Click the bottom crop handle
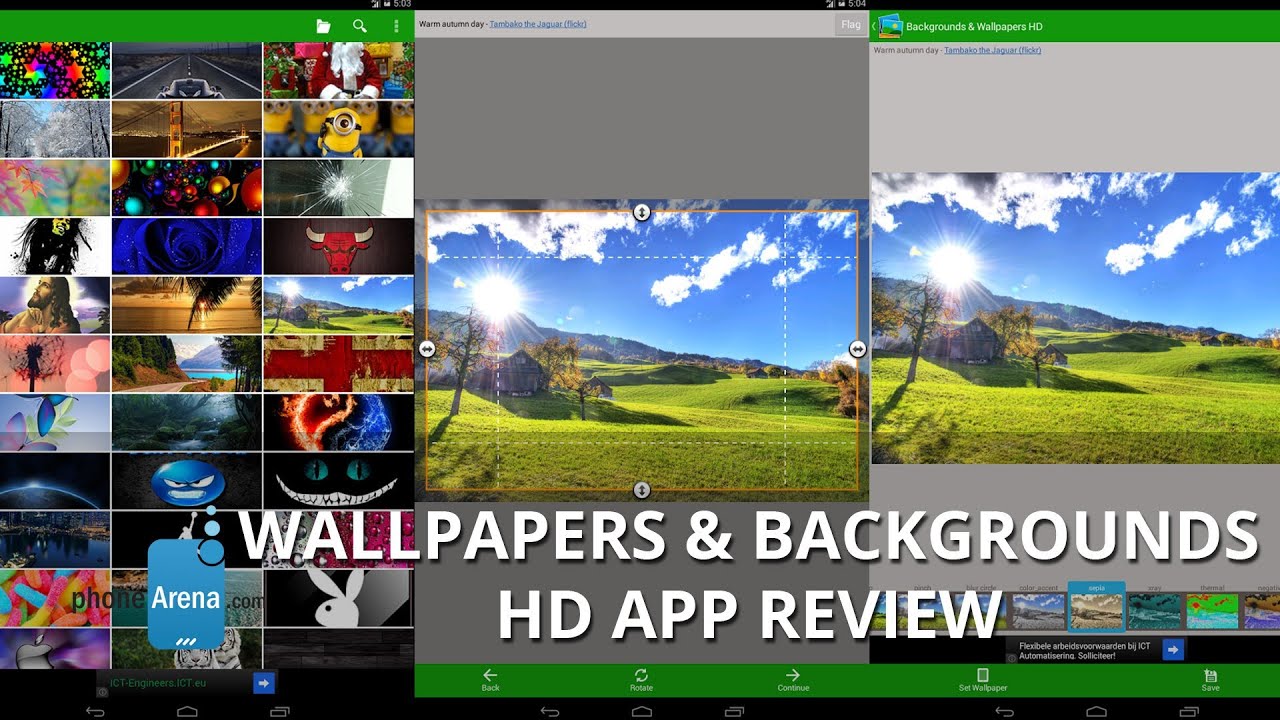 pyautogui.click(x=642, y=490)
